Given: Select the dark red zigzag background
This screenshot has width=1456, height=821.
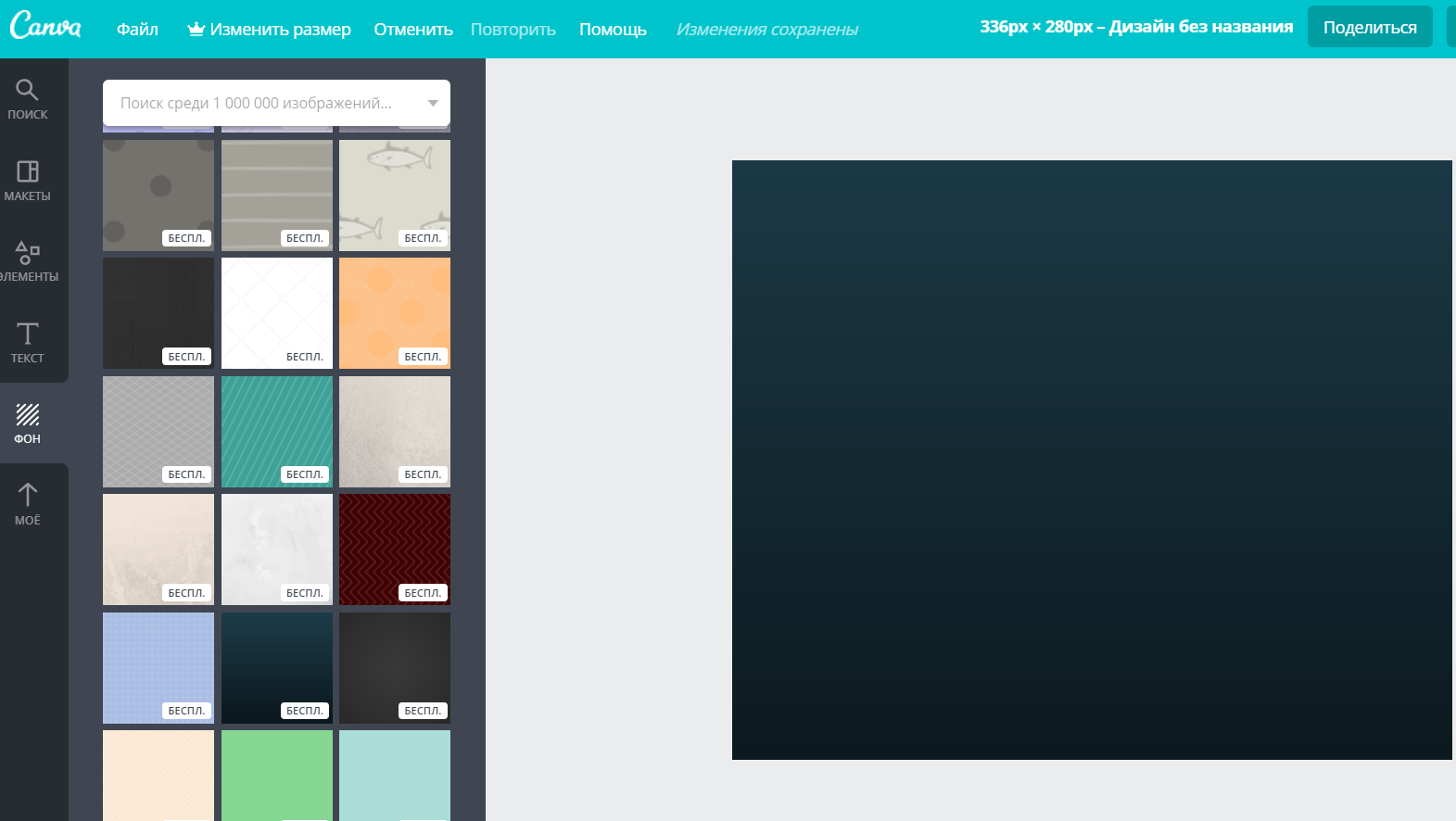Looking at the screenshot, I should coord(394,549).
